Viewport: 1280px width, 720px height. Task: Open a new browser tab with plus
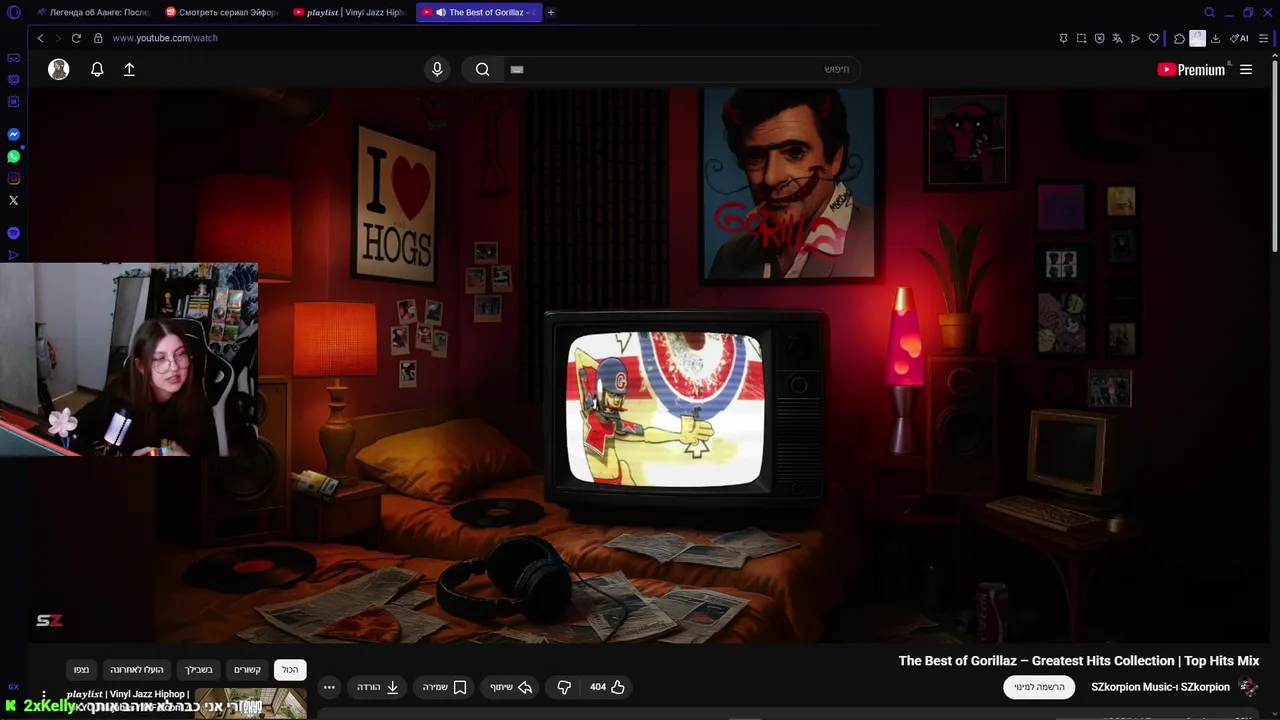(x=551, y=12)
